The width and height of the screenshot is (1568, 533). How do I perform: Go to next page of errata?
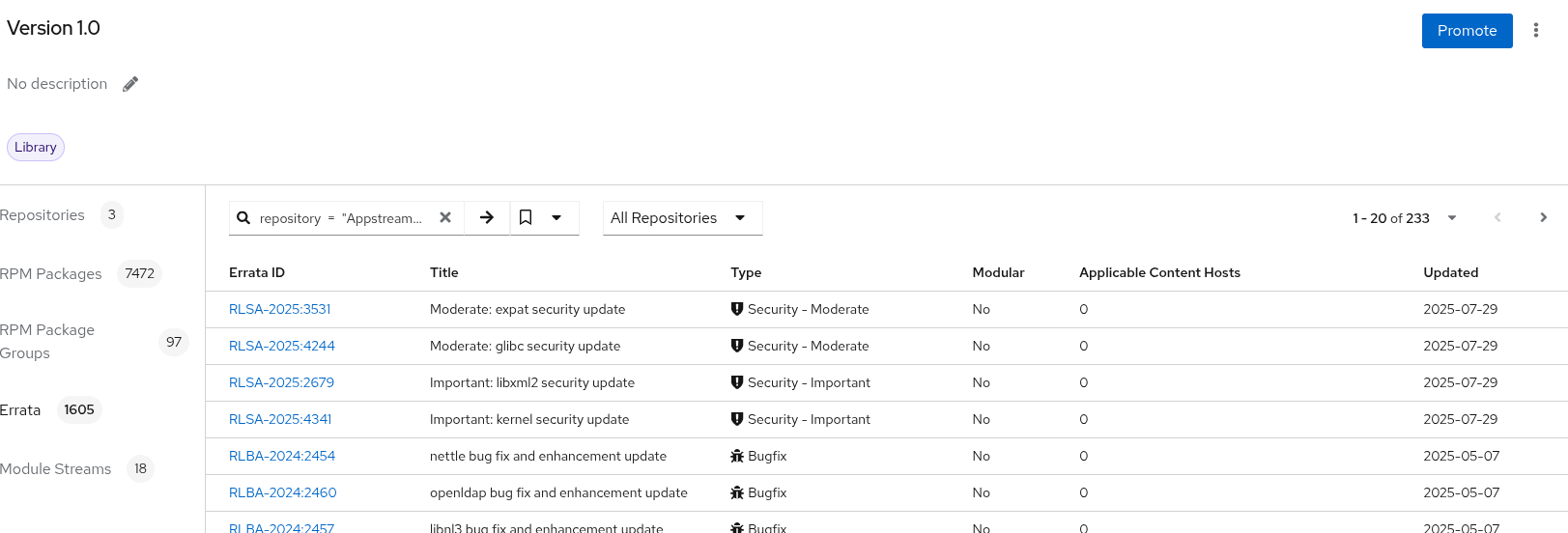click(x=1543, y=218)
